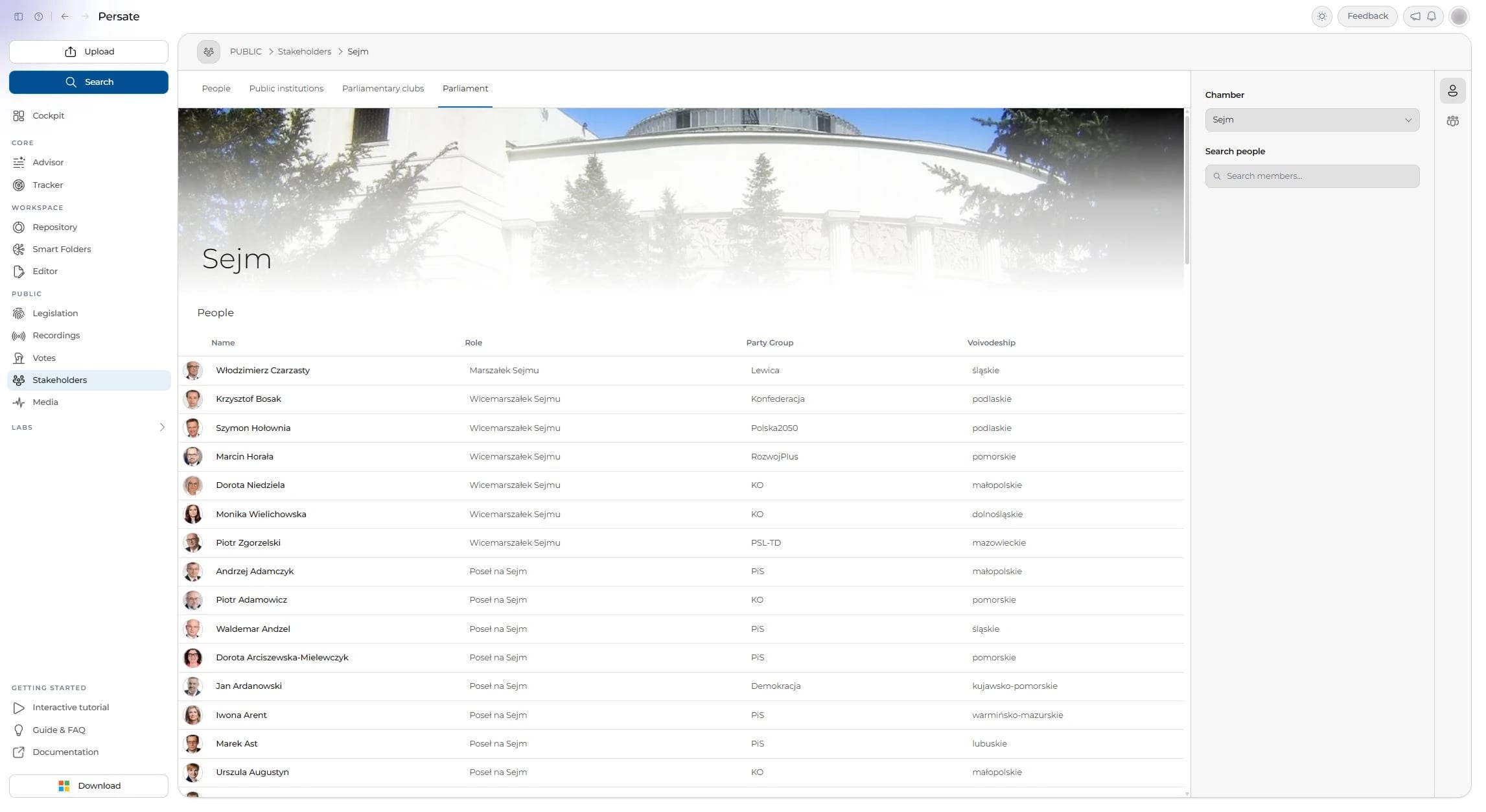
Task: Click the stakeholders breadcrumb icon
Action: (x=209, y=52)
